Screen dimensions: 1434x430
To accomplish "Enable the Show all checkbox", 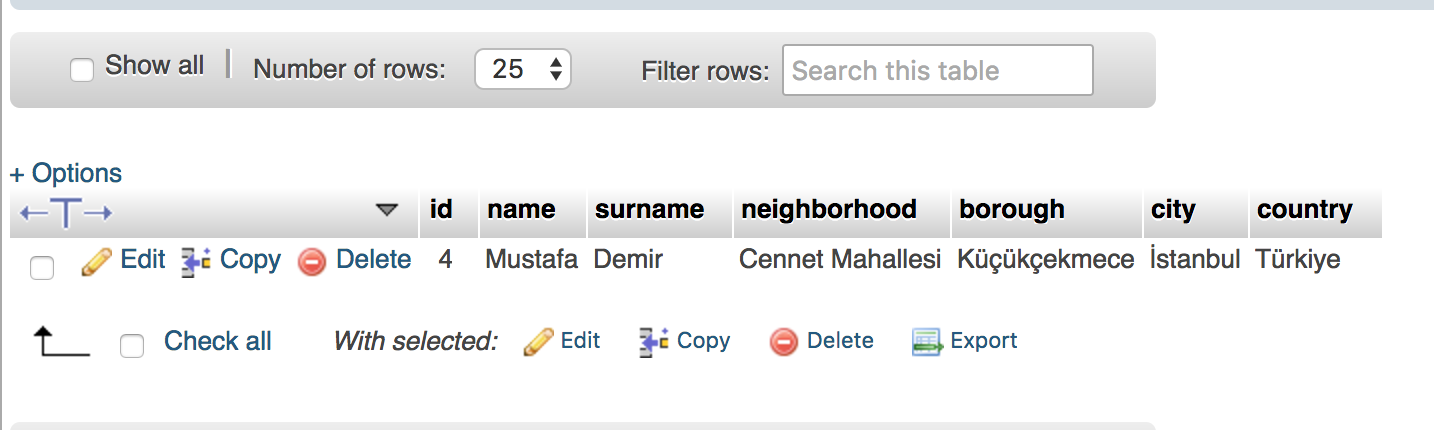I will pyautogui.click(x=82, y=70).
